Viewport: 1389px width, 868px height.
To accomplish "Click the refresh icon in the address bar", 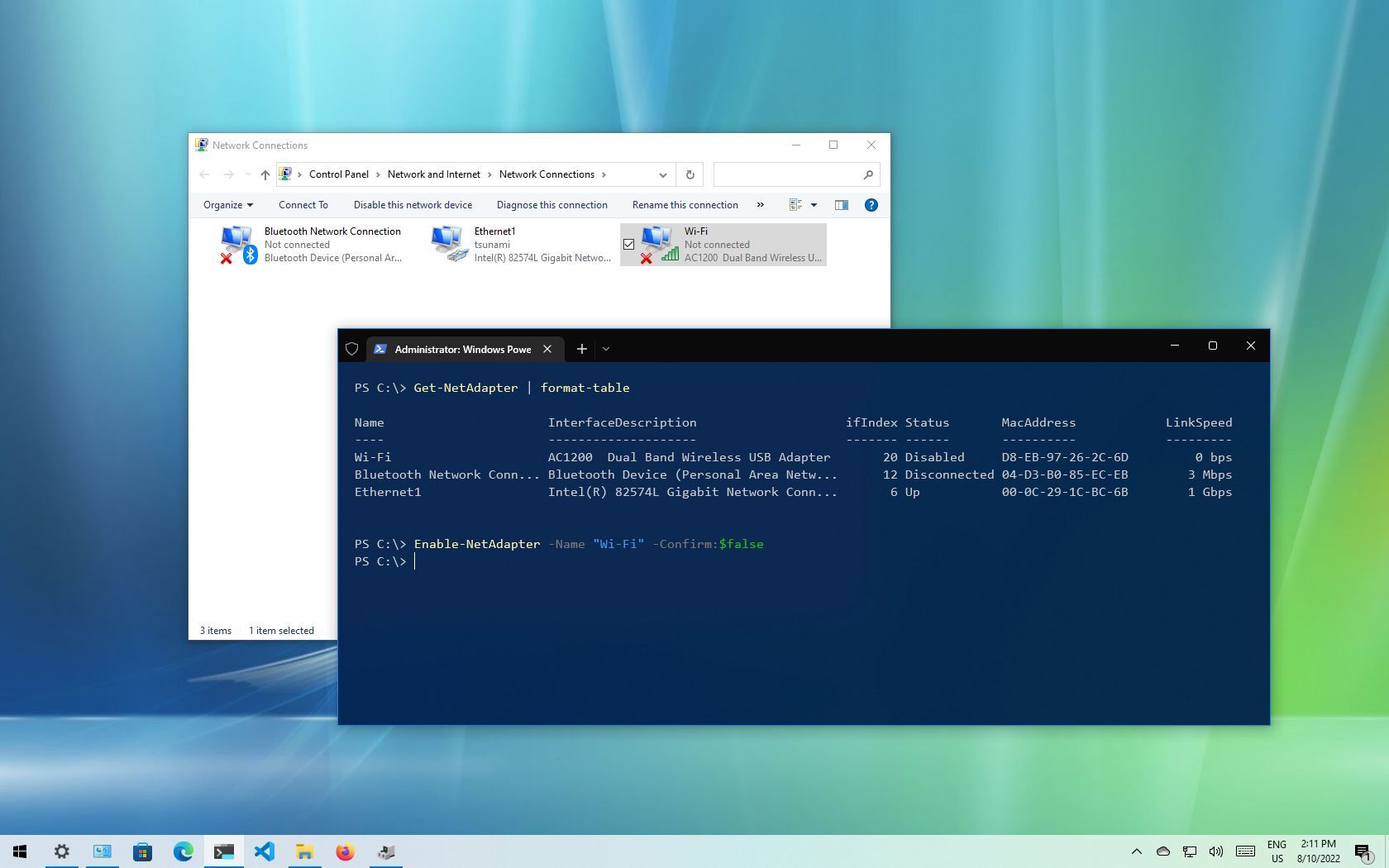I will click(x=690, y=174).
